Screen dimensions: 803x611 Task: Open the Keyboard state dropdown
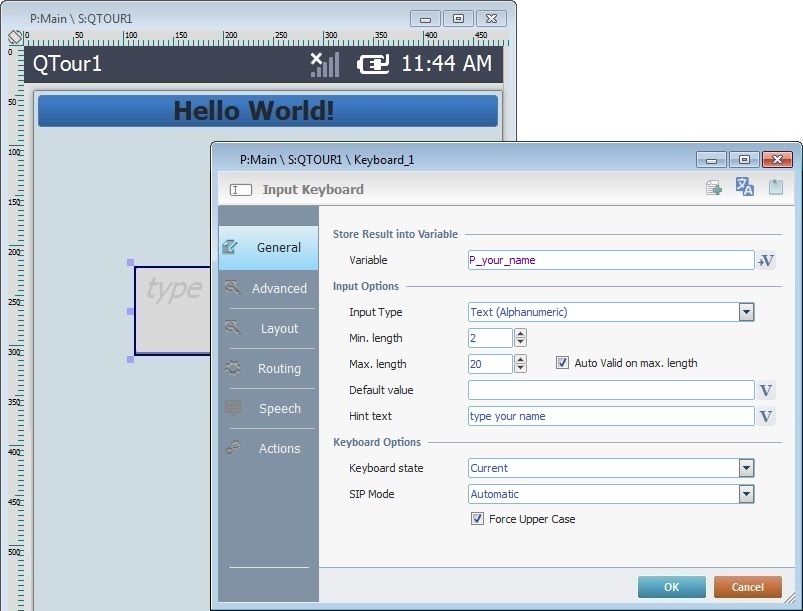746,468
